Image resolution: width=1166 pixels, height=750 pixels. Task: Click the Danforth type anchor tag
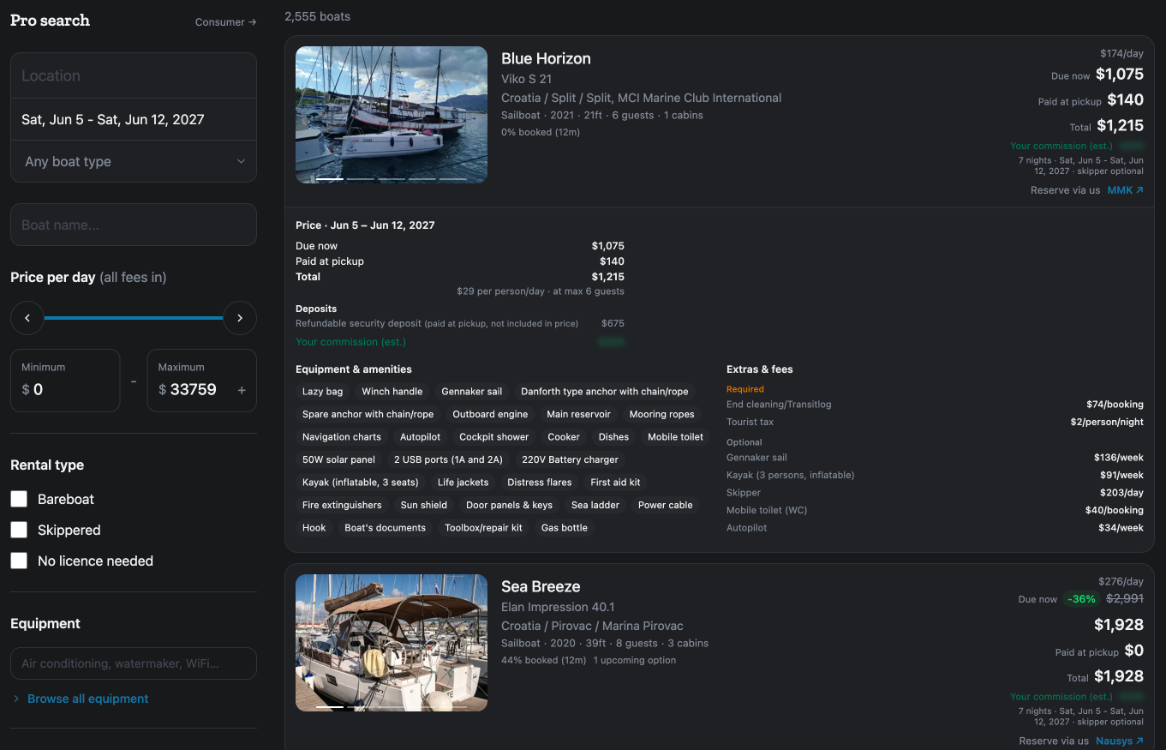tap(605, 392)
